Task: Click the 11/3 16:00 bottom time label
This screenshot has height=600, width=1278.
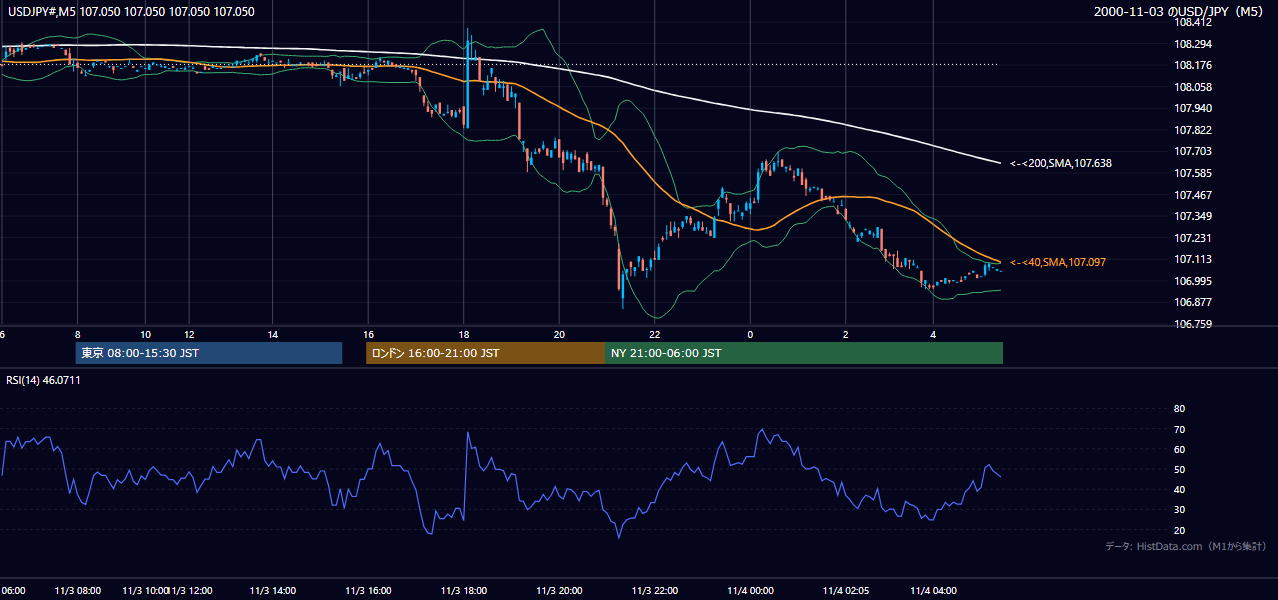Action: point(369,591)
